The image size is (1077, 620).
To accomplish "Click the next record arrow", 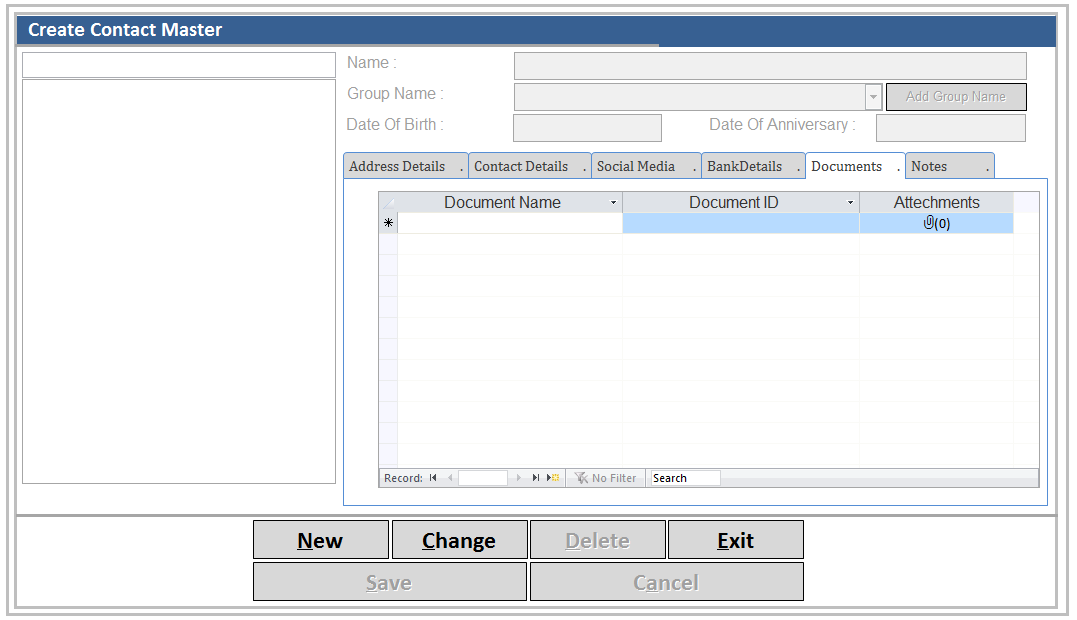I will tap(519, 478).
